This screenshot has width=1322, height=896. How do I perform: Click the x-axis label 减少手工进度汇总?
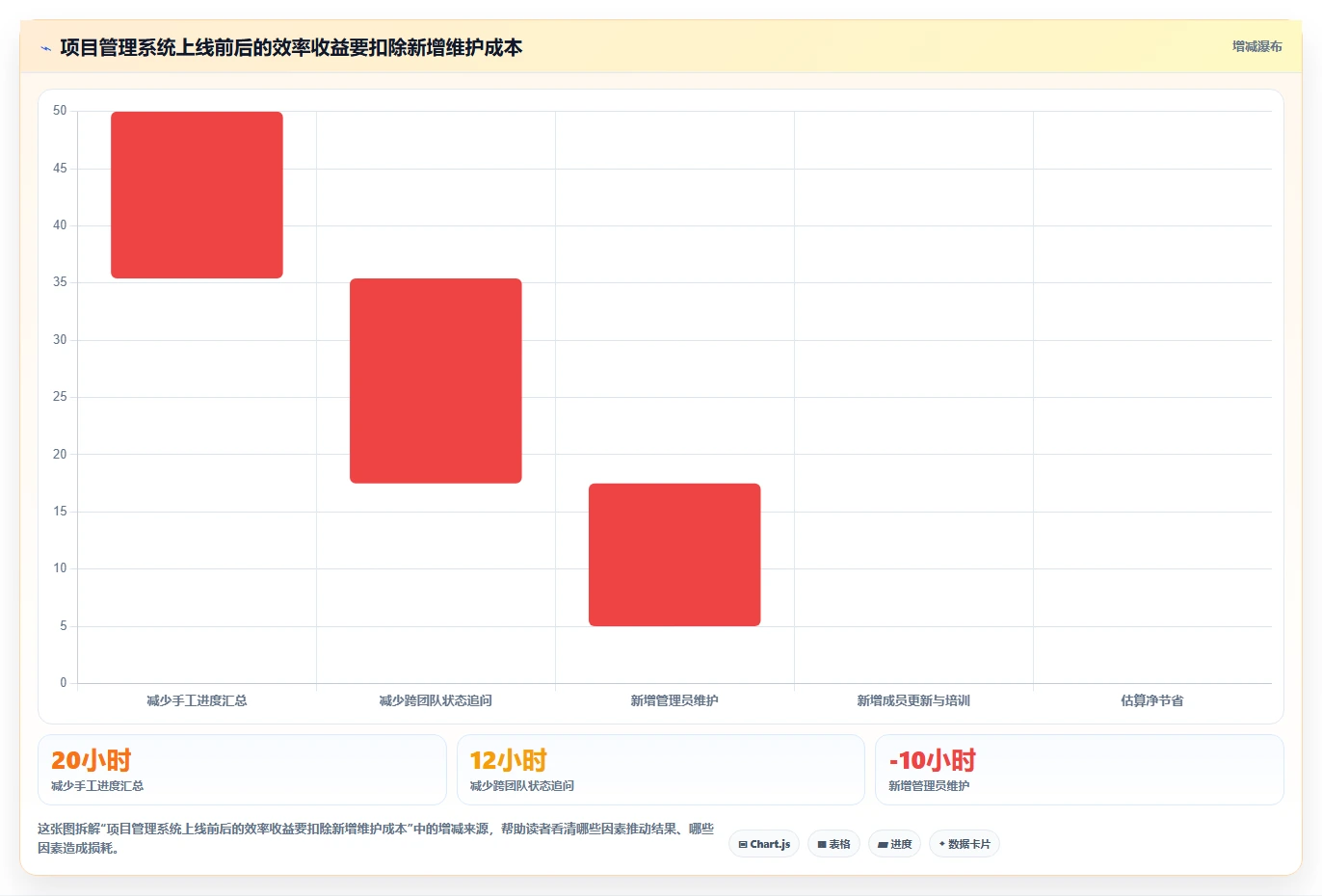point(197,700)
